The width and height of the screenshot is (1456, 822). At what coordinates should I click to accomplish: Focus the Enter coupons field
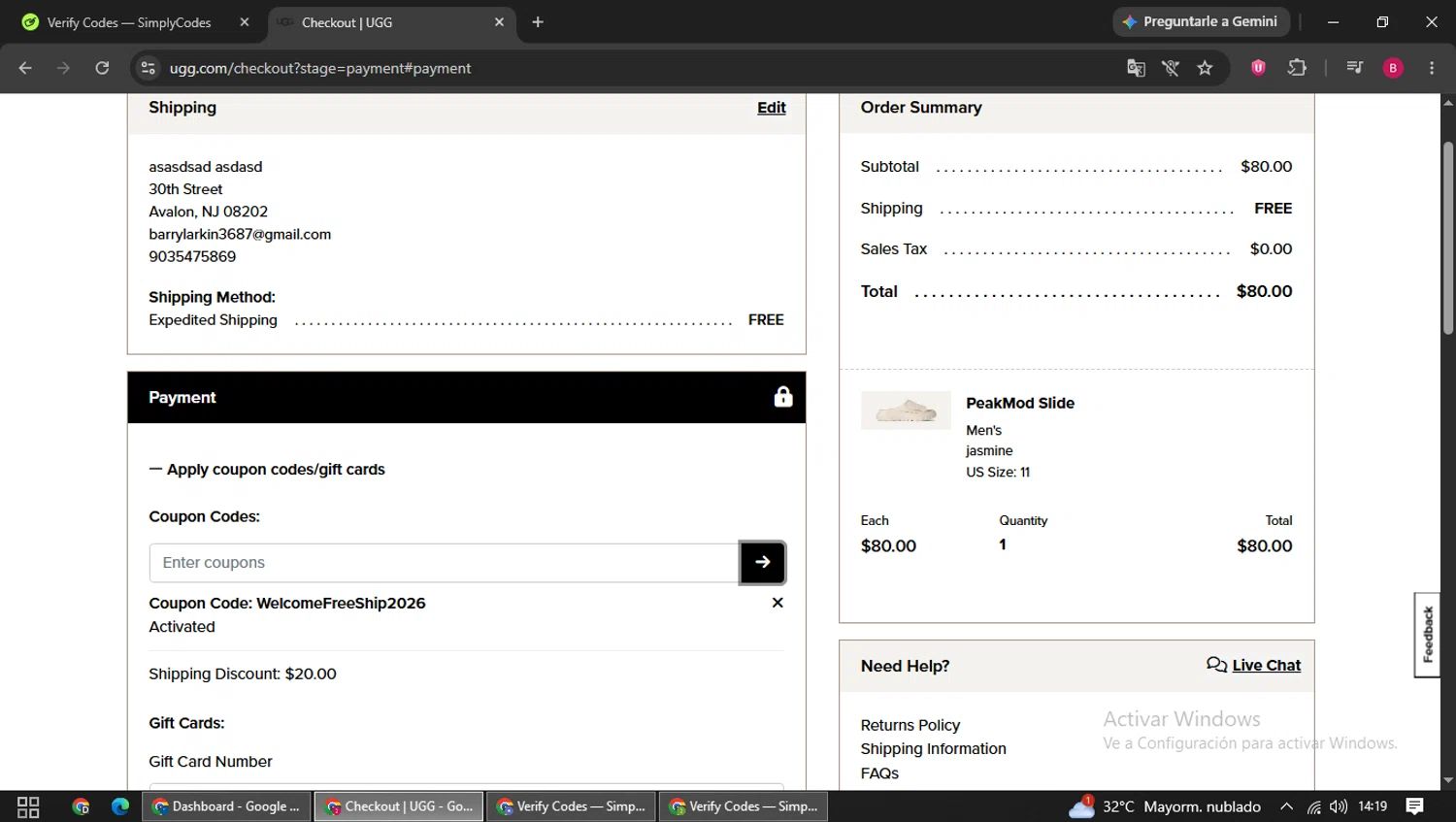tap(445, 563)
